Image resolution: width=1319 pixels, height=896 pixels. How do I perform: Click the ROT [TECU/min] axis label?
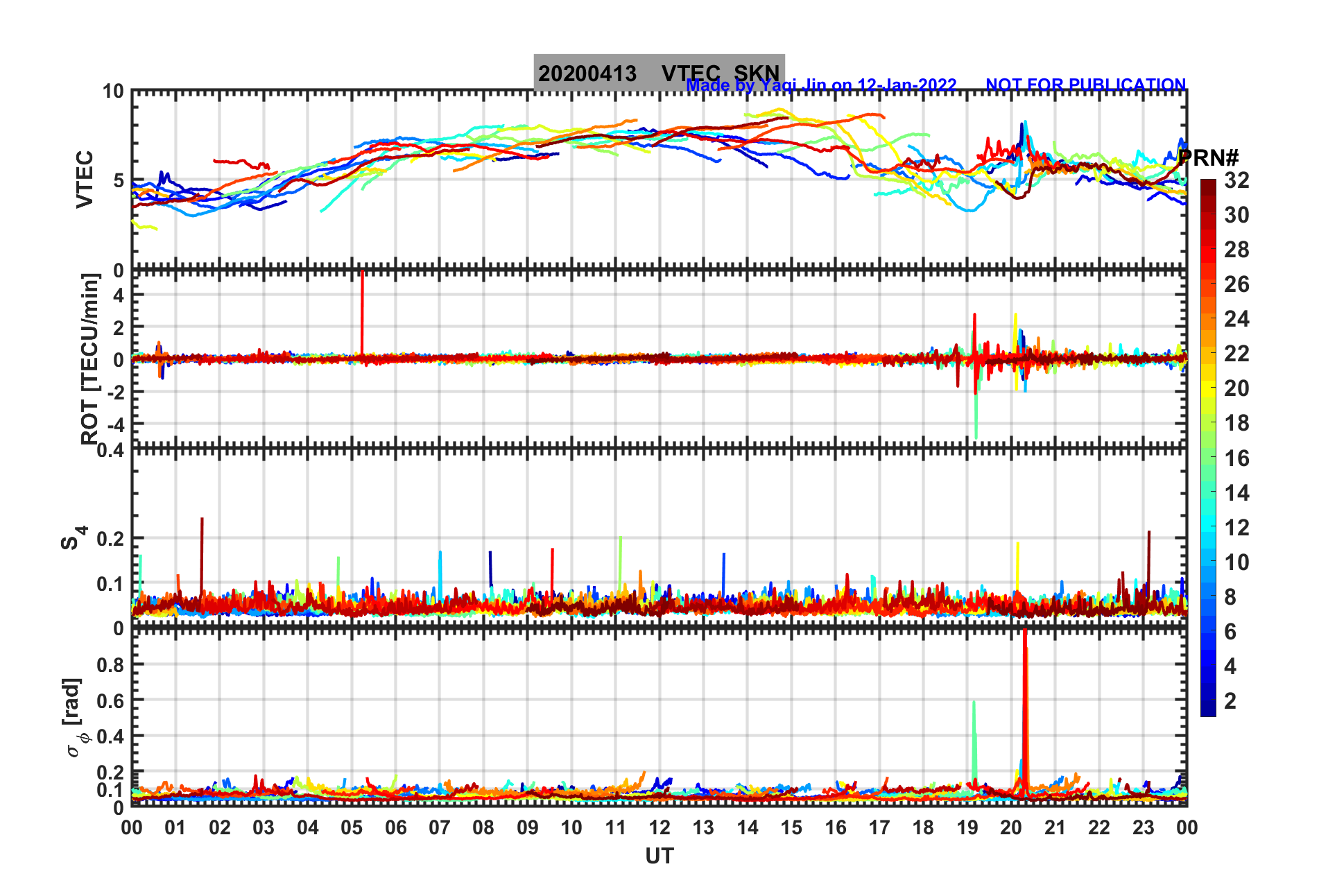[x=90, y=358]
